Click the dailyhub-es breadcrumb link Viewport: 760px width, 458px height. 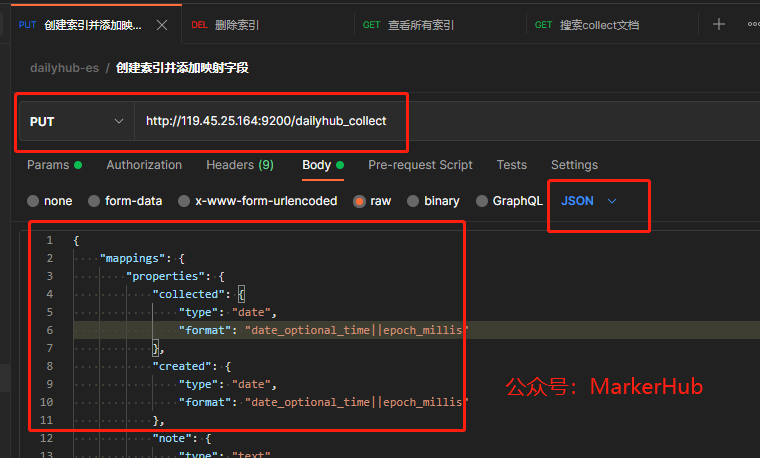pos(64,68)
